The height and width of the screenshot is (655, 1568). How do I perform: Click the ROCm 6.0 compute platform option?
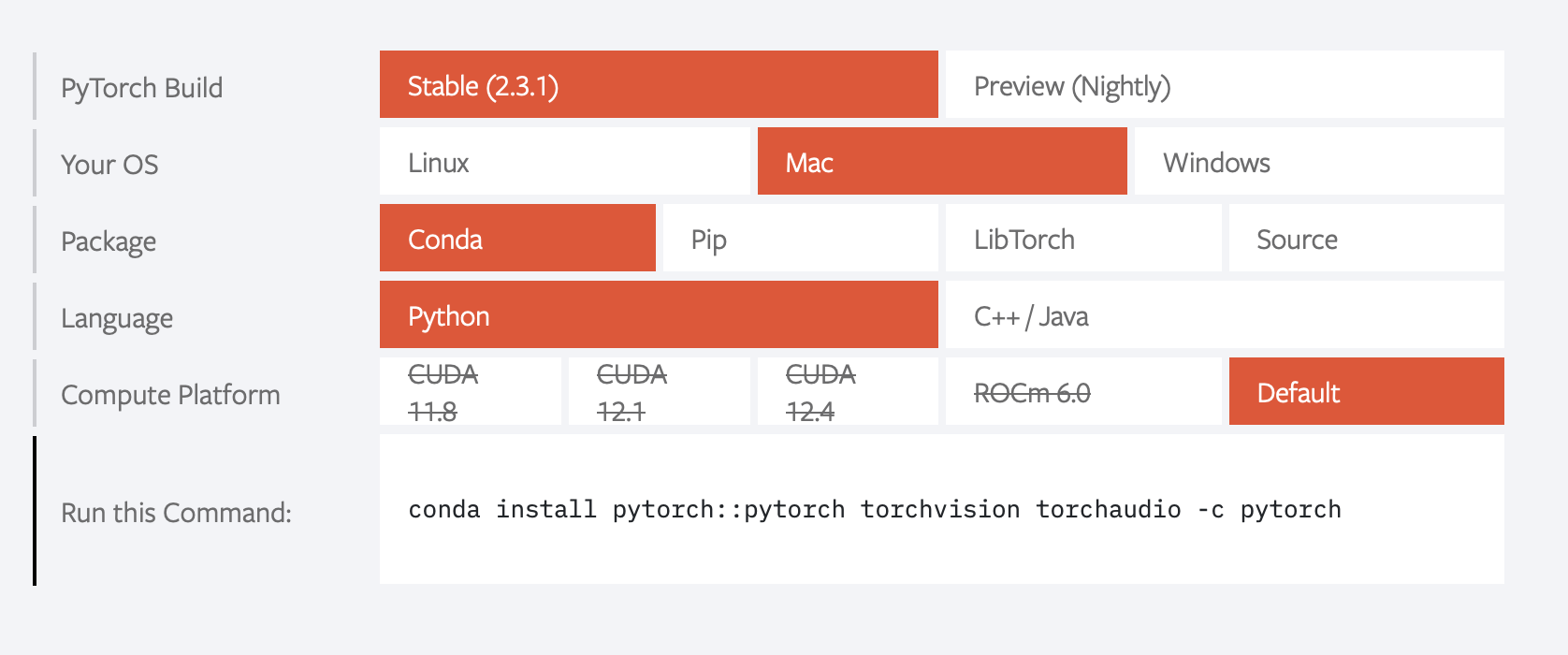click(x=1083, y=391)
